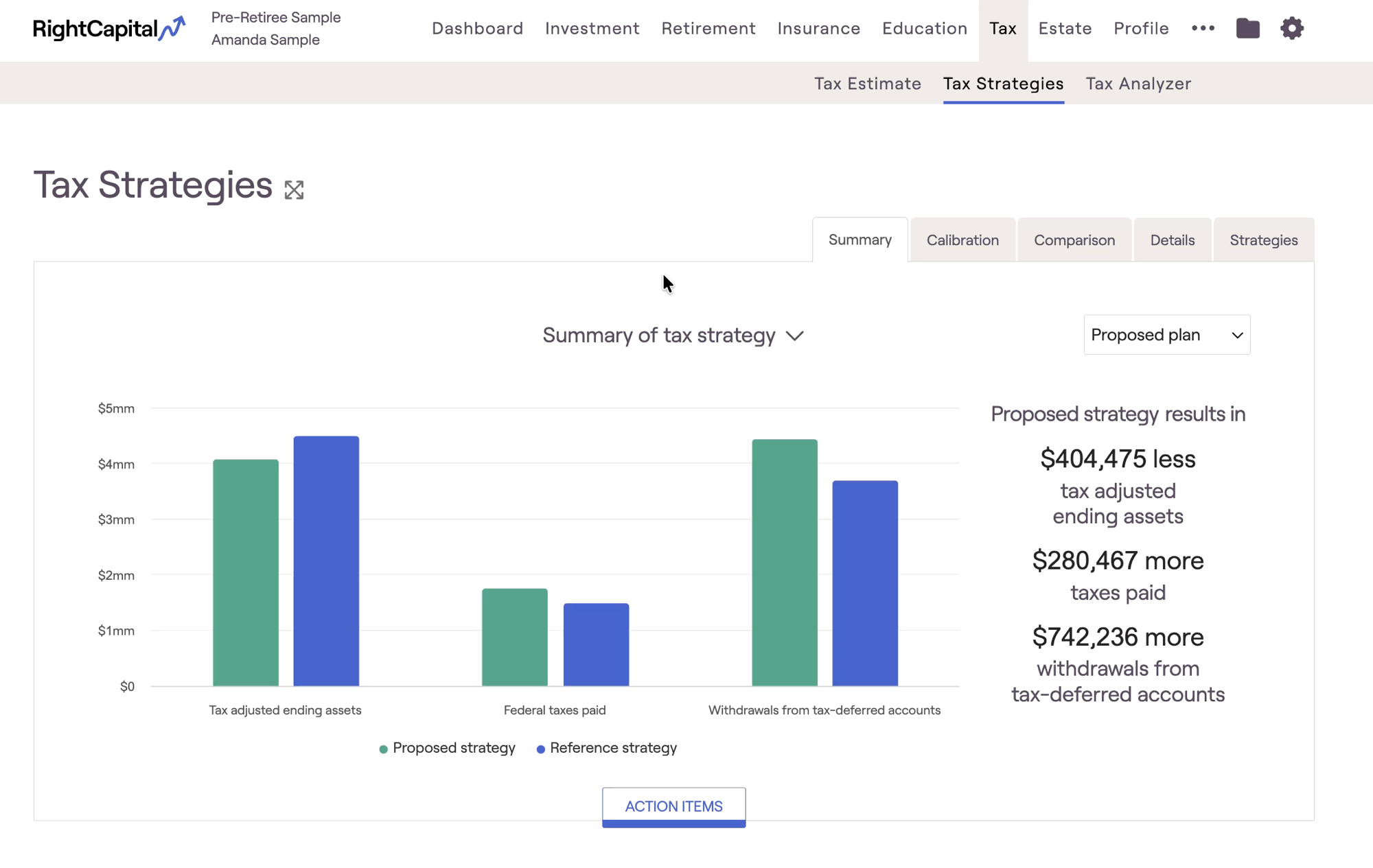The width and height of the screenshot is (1373, 868).
Task: Expand Tax Strategies to fullscreen
Action: 294,190
